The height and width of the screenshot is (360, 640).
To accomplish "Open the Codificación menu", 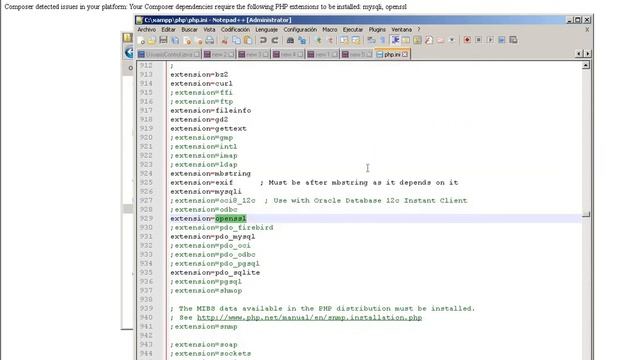I will click(x=235, y=30).
